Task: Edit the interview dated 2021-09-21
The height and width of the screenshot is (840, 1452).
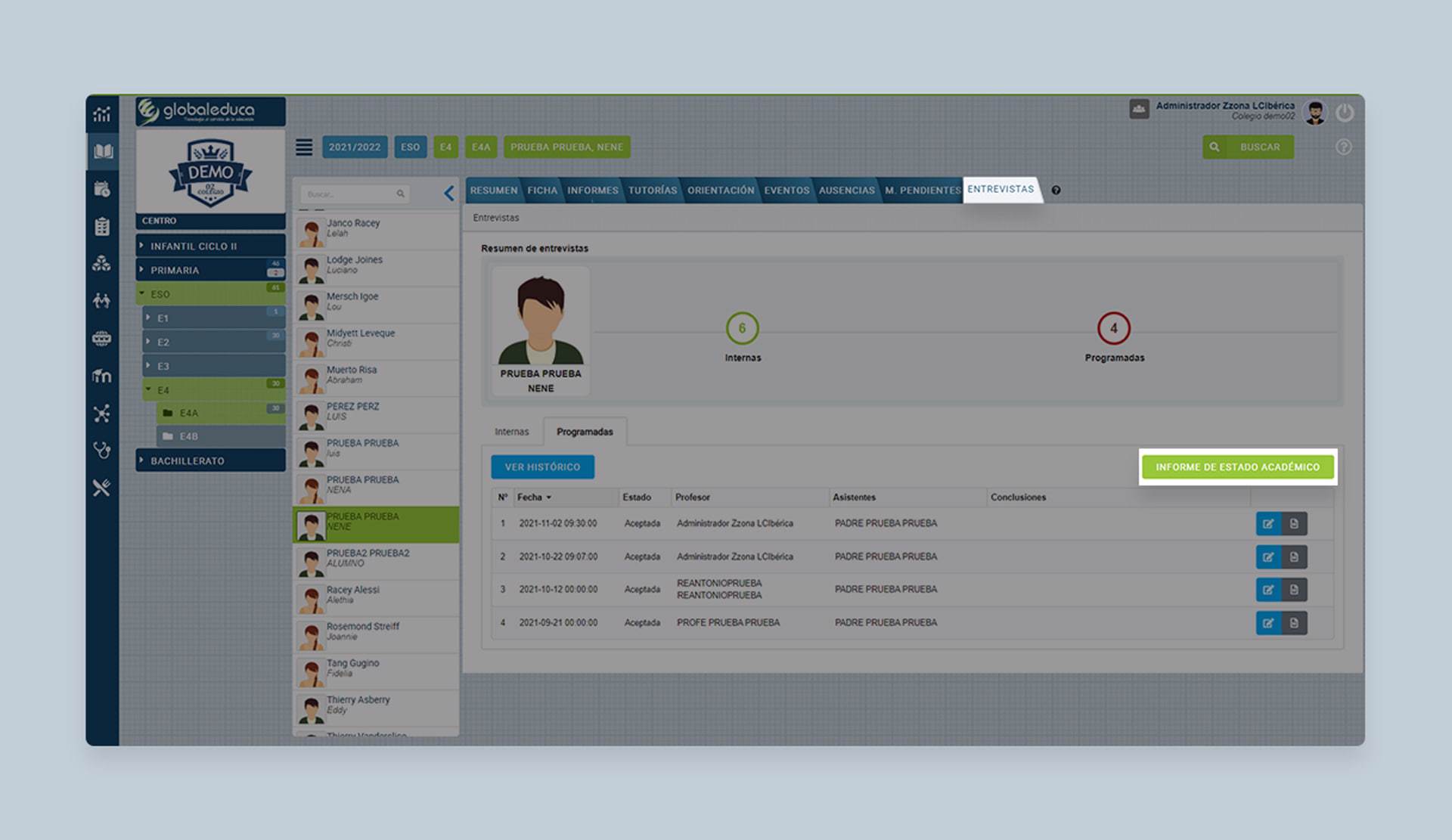Action: coord(1268,623)
